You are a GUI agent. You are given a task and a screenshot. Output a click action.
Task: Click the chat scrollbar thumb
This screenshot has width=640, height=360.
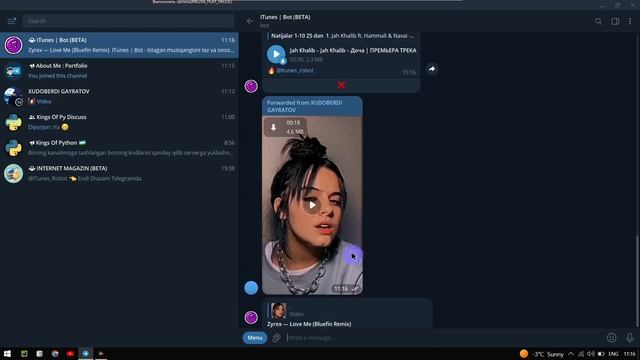coord(638,282)
